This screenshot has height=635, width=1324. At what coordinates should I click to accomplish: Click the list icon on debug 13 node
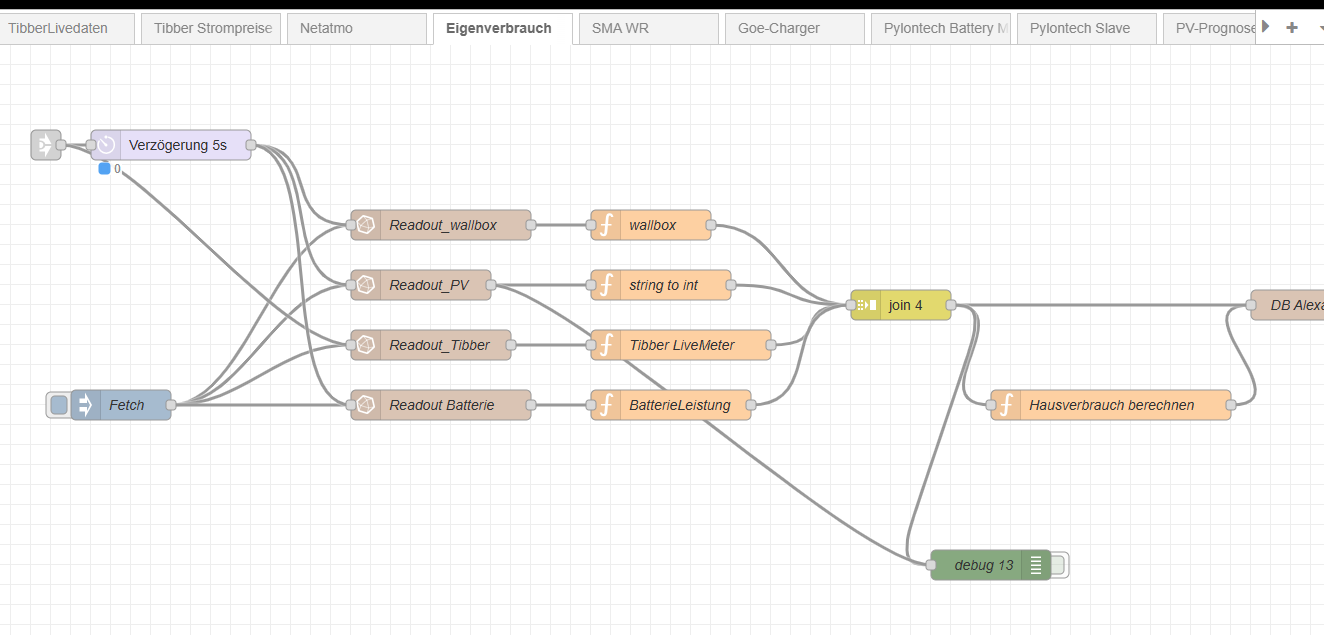(x=1036, y=565)
